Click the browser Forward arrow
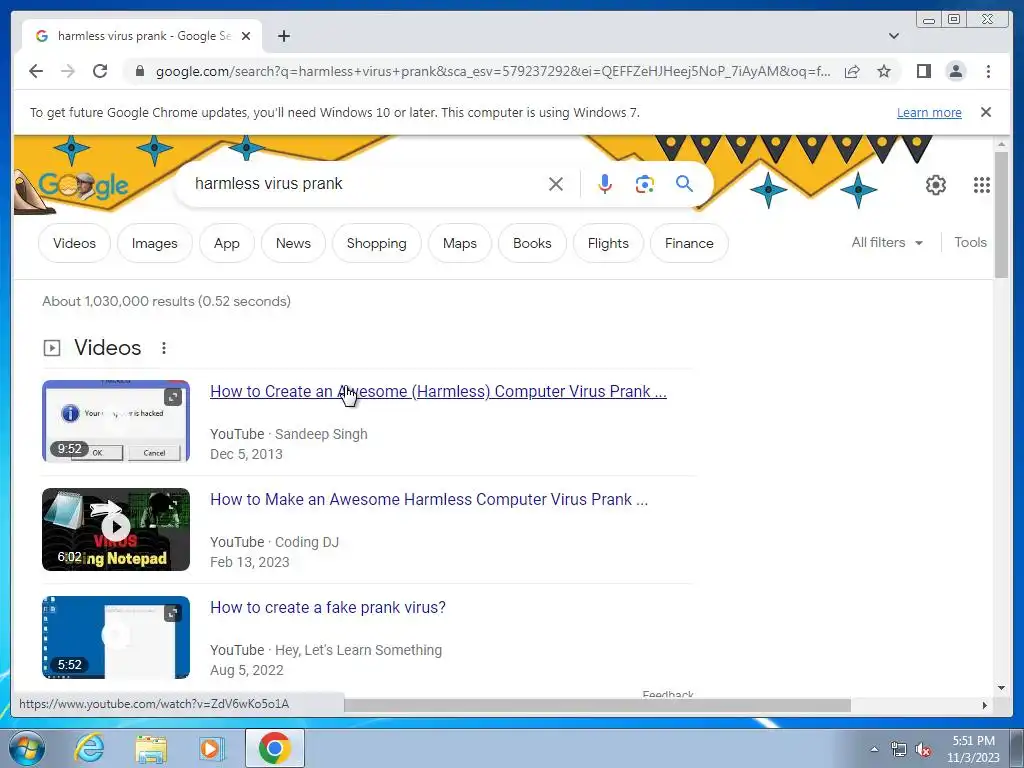The image size is (1024, 768). (68, 71)
